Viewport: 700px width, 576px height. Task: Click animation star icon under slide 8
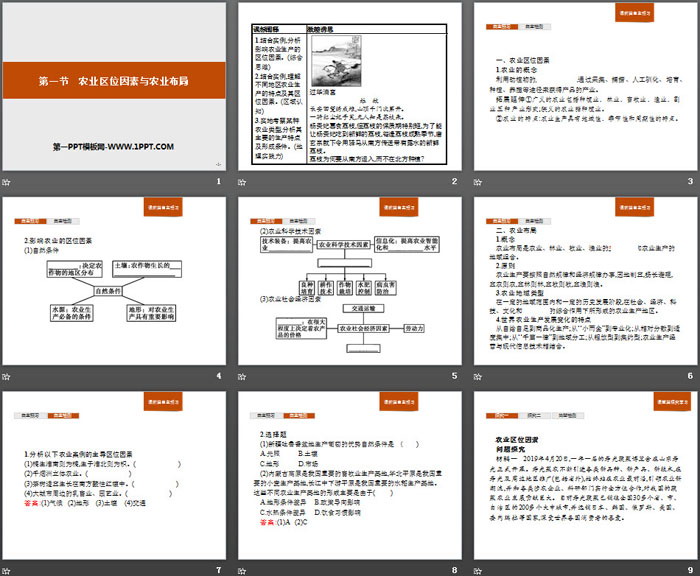242,571
